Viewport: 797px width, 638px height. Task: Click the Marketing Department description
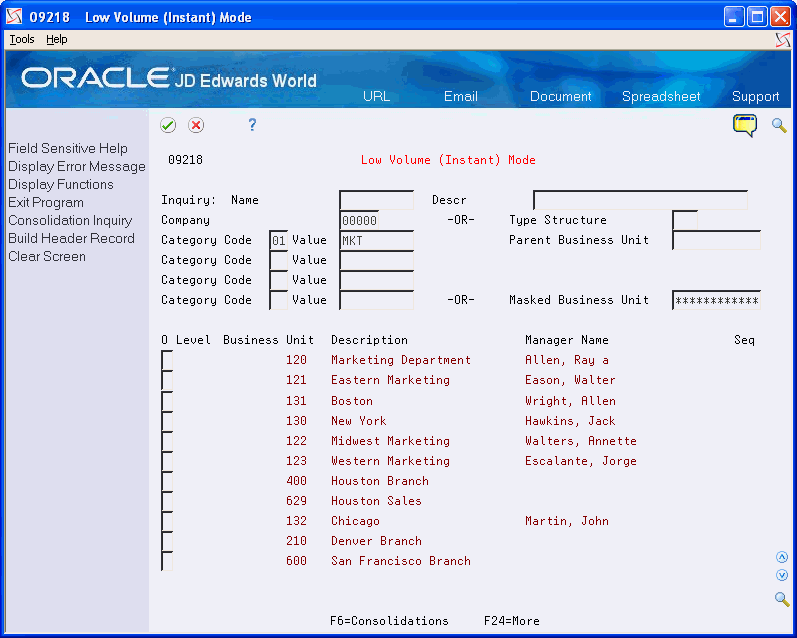coord(401,360)
